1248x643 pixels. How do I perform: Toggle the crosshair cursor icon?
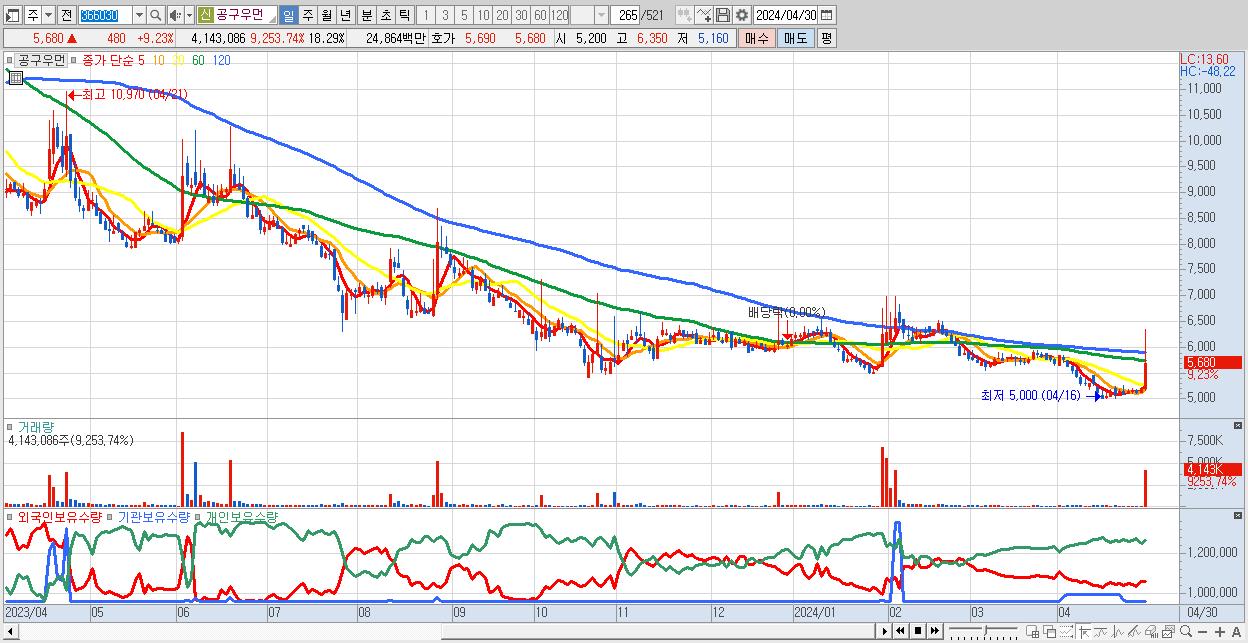1084,631
